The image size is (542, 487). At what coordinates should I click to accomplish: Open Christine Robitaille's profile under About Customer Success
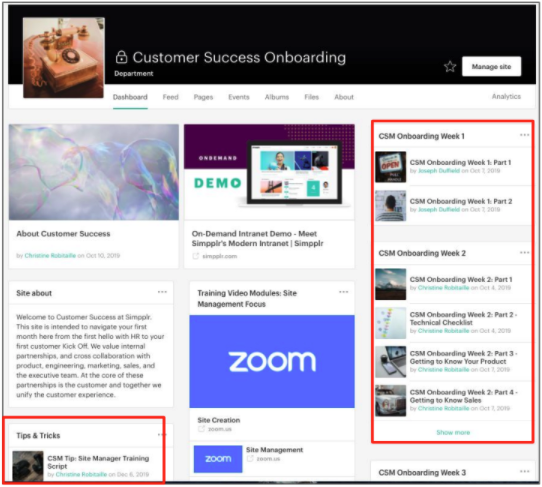(x=50, y=255)
